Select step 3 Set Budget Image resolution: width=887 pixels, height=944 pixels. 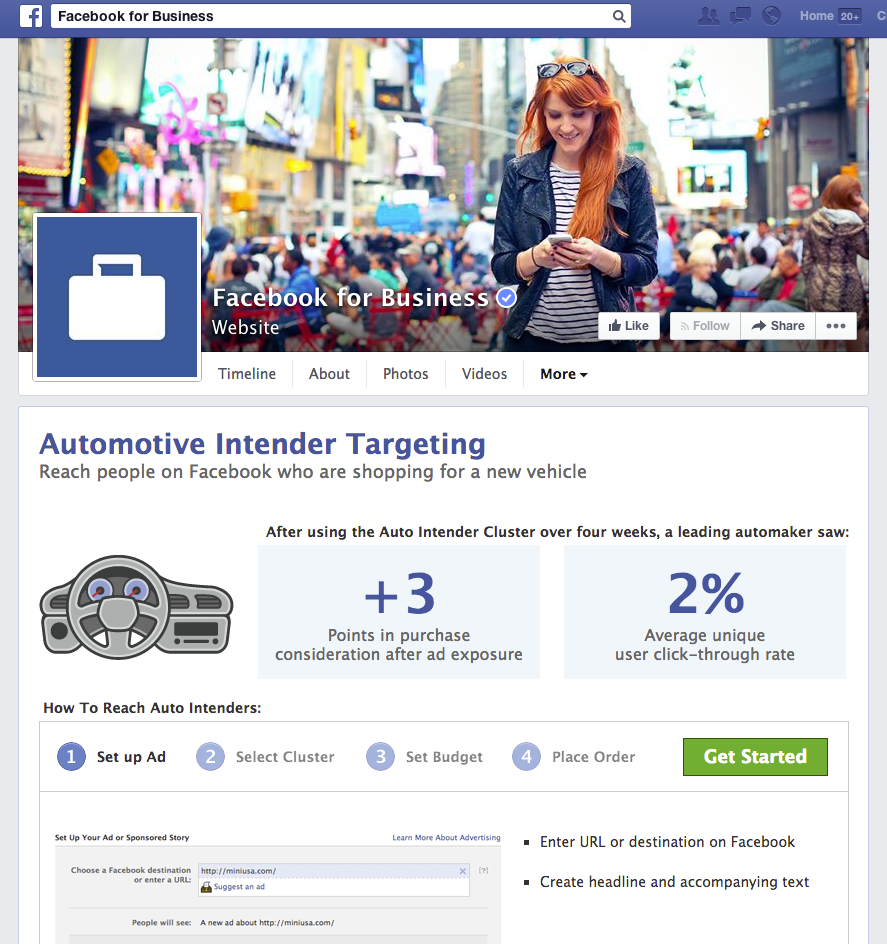(425, 757)
